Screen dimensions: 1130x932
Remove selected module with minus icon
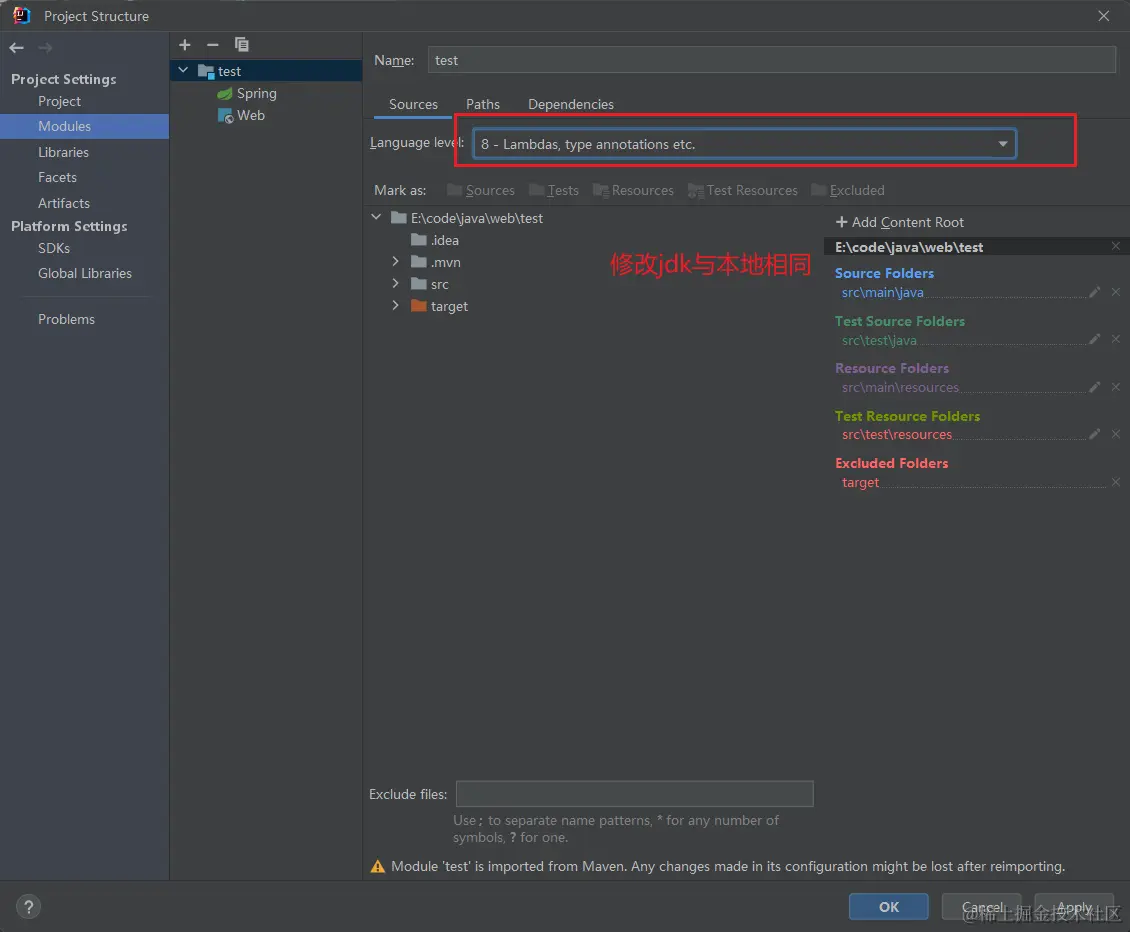(213, 45)
